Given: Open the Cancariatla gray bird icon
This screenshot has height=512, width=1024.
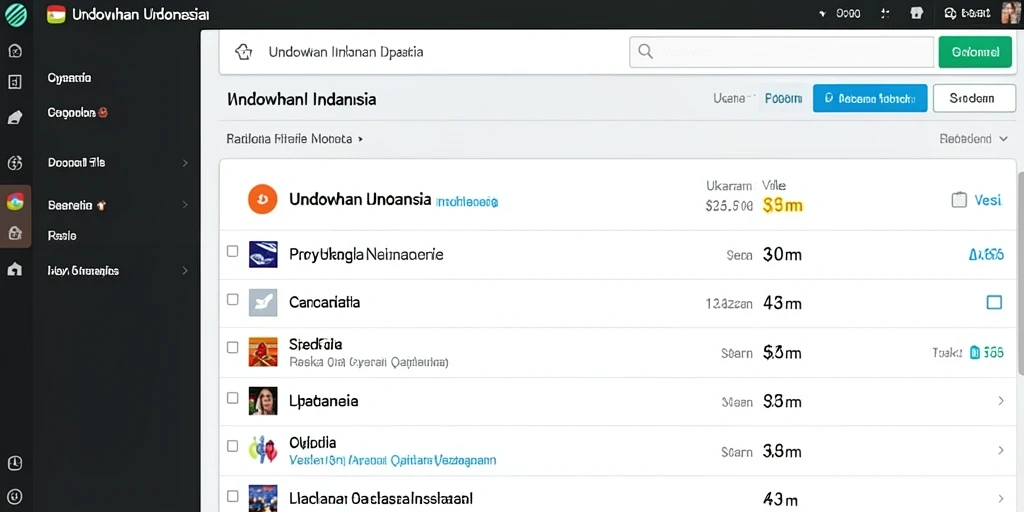Looking at the screenshot, I should point(263,302).
